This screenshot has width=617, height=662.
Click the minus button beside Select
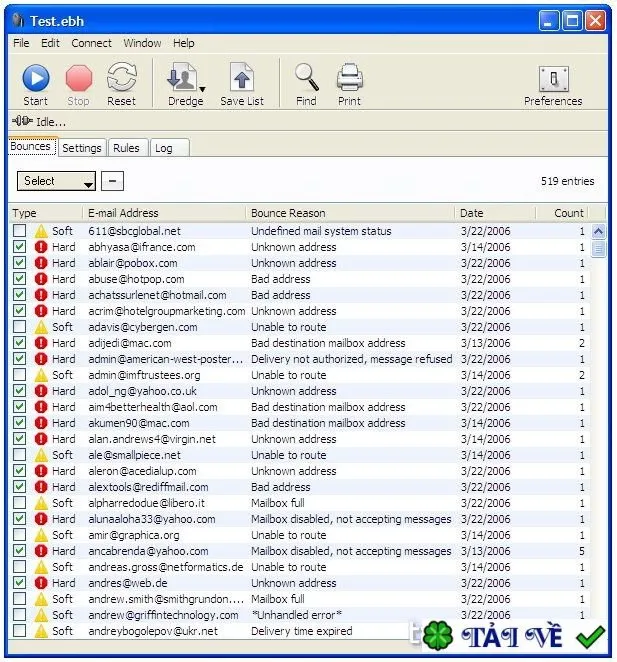click(x=112, y=181)
